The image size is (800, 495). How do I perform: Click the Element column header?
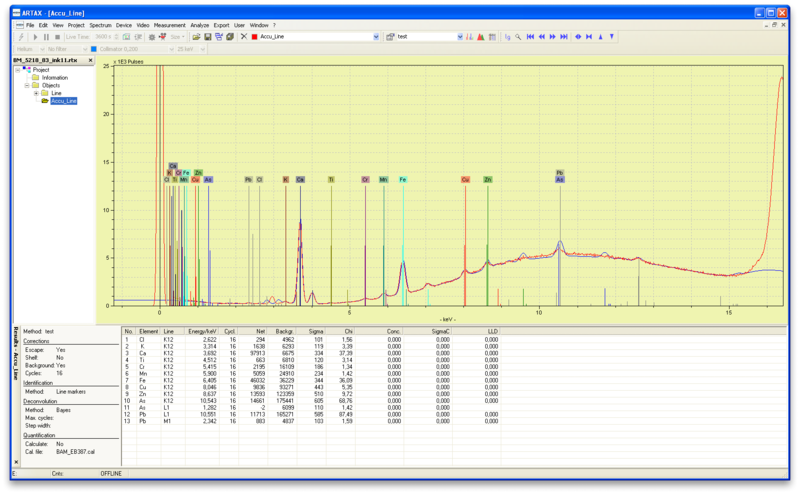pyautogui.click(x=148, y=331)
